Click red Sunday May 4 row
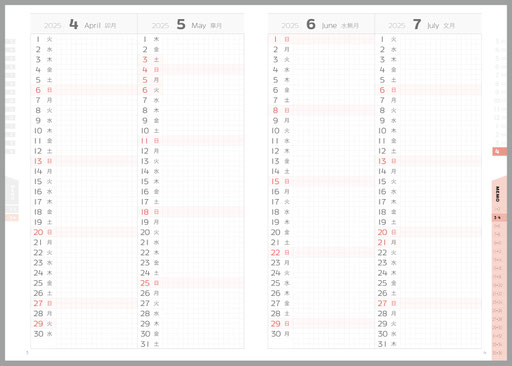Screen dimensions: 512x366 [191, 70]
